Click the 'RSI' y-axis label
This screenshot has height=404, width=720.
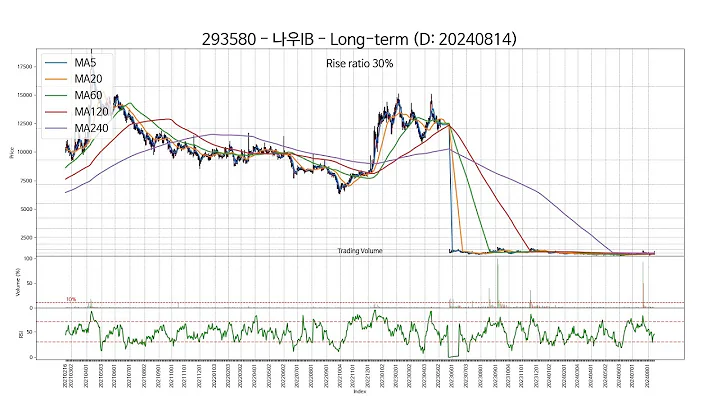click(x=21, y=335)
